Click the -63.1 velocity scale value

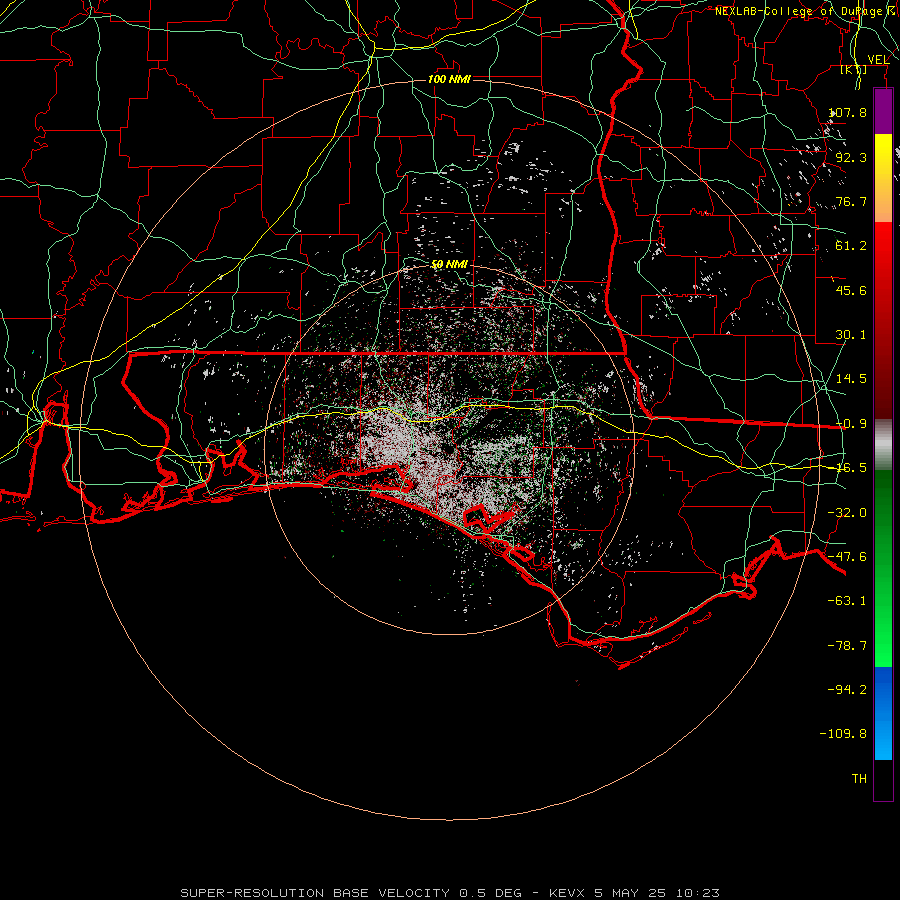[848, 601]
